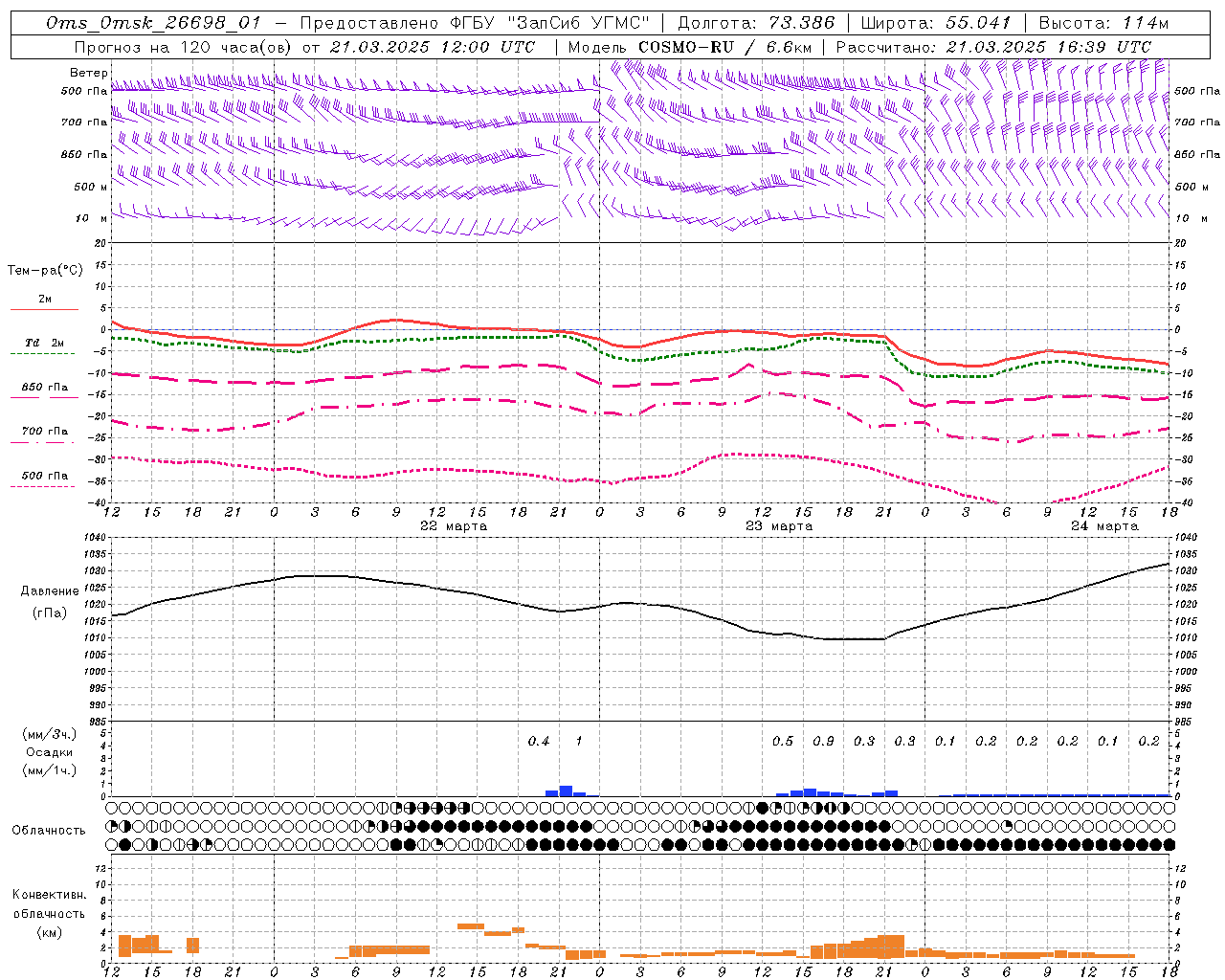Click the Давление chart title

pos(50,591)
